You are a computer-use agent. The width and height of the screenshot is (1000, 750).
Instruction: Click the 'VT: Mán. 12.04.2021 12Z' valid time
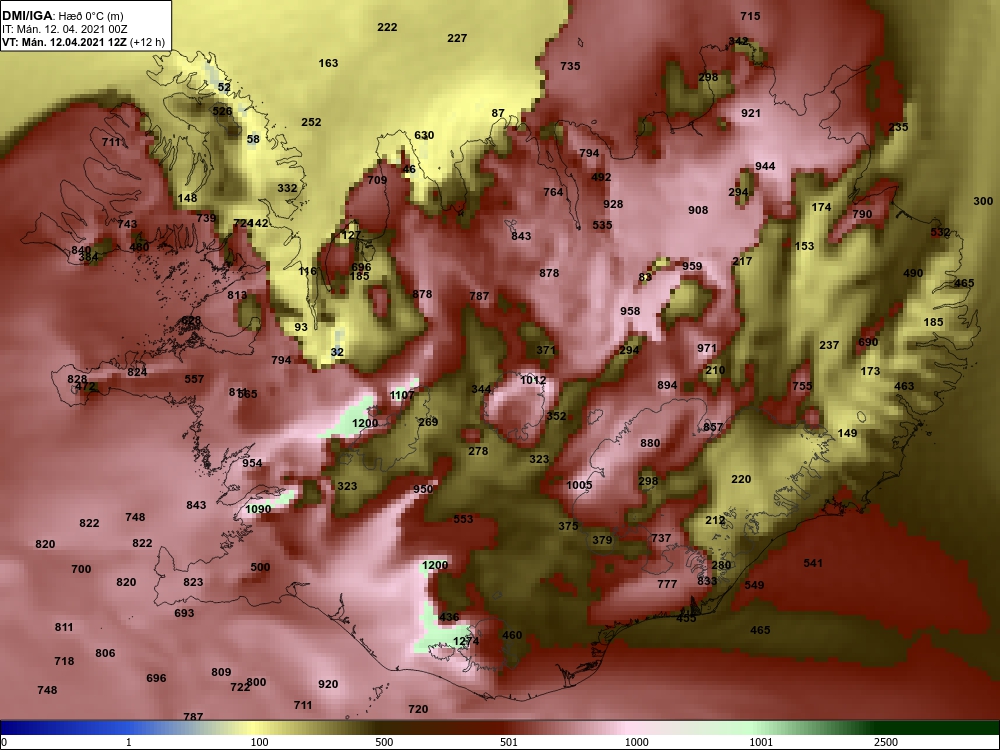(64, 43)
